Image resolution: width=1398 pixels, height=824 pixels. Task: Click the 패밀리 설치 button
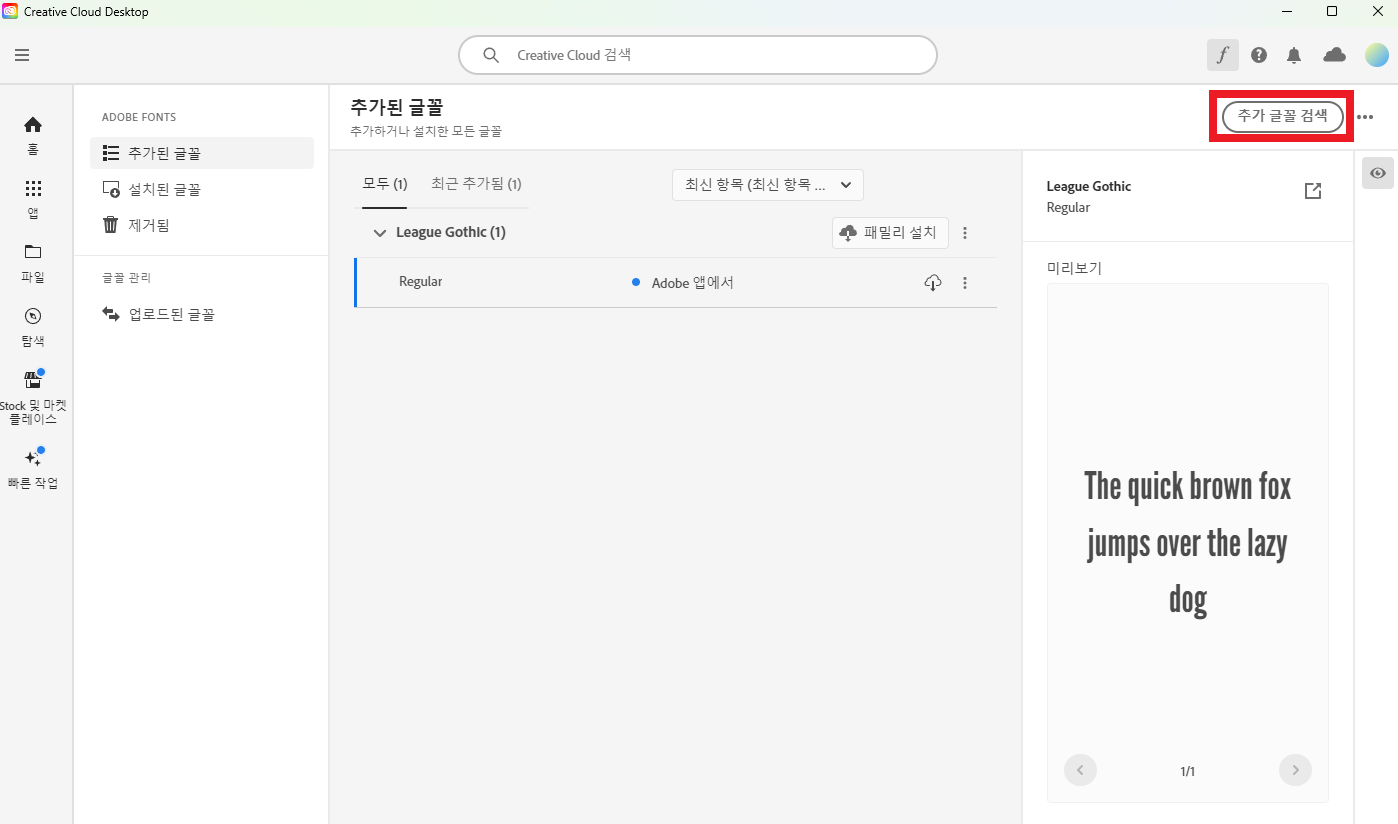click(890, 233)
